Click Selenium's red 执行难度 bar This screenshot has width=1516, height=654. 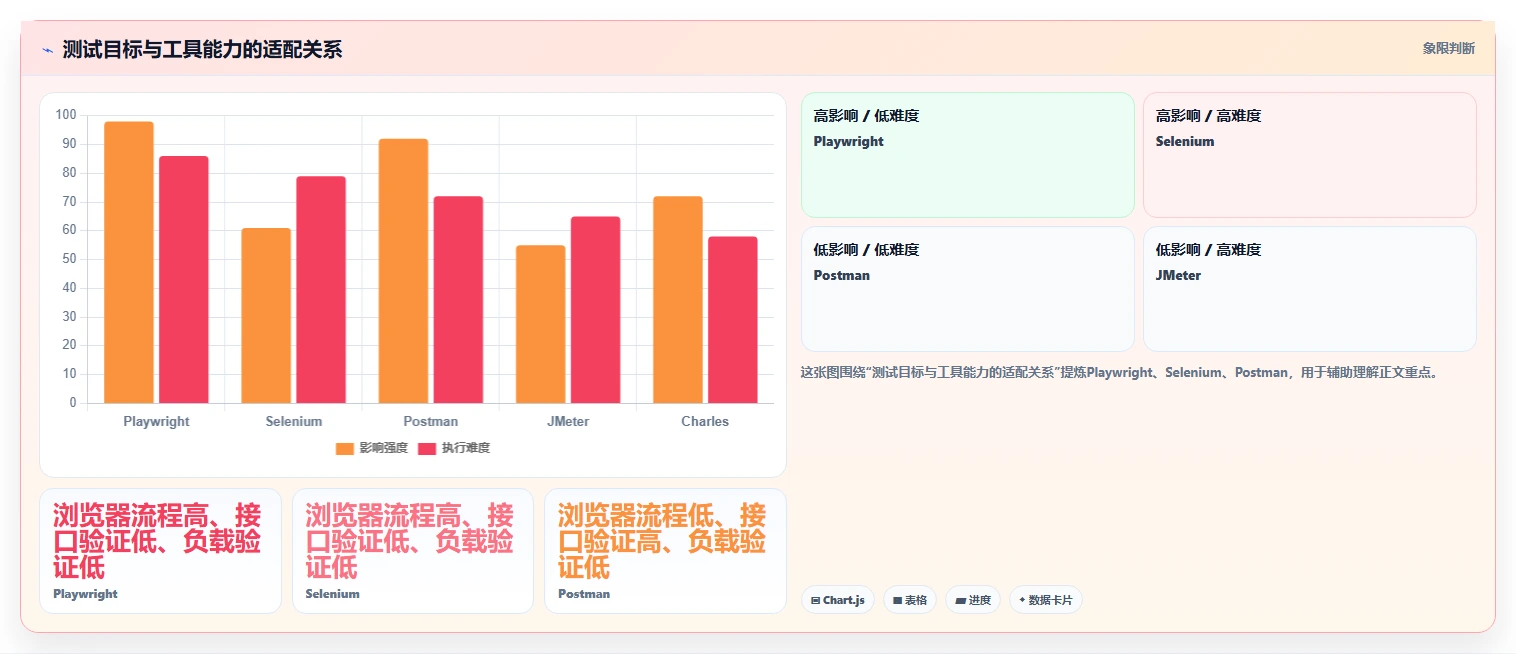pyautogui.click(x=321, y=289)
